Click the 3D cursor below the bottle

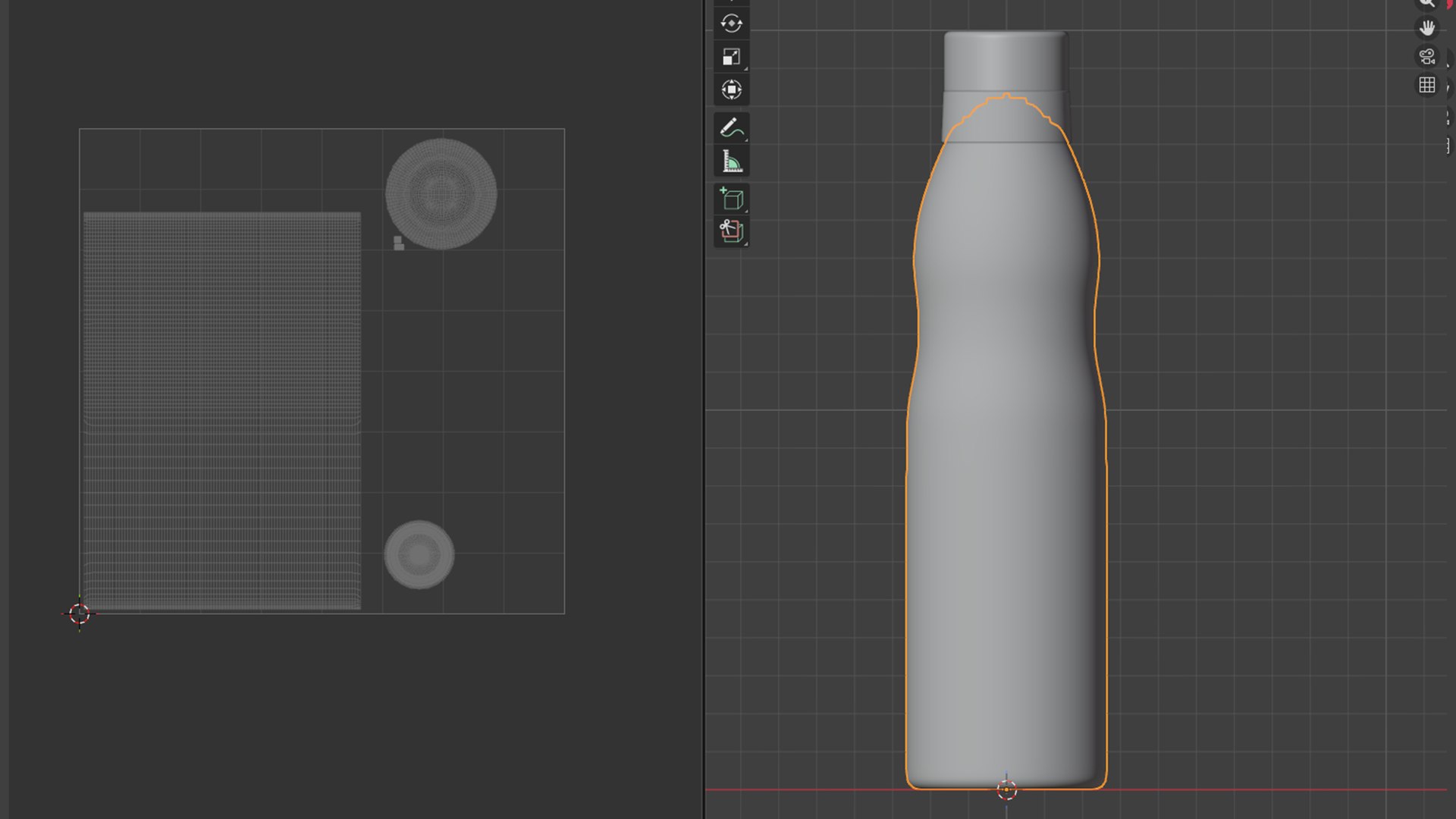click(1006, 790)
